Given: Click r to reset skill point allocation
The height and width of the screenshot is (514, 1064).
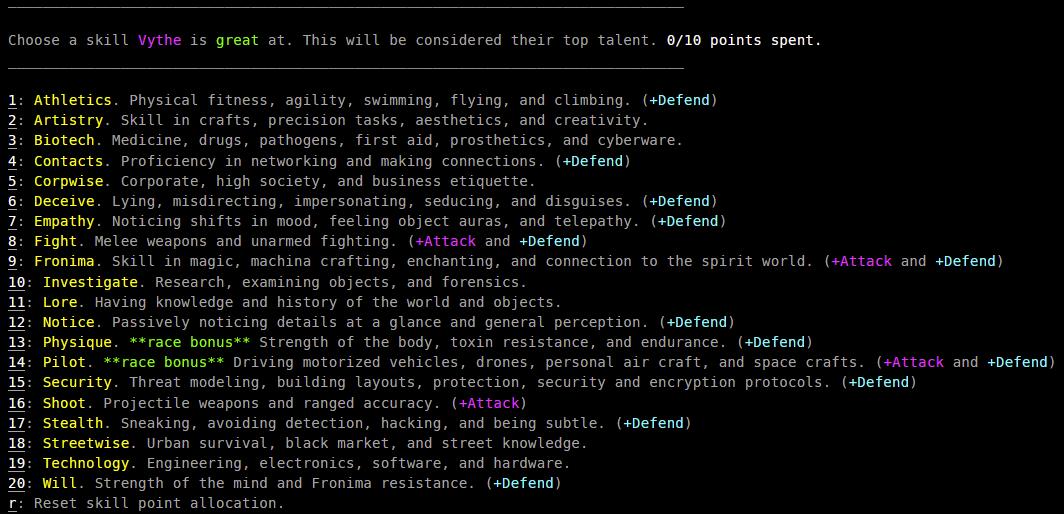Looking at the screenshot, I should (147, 504).
